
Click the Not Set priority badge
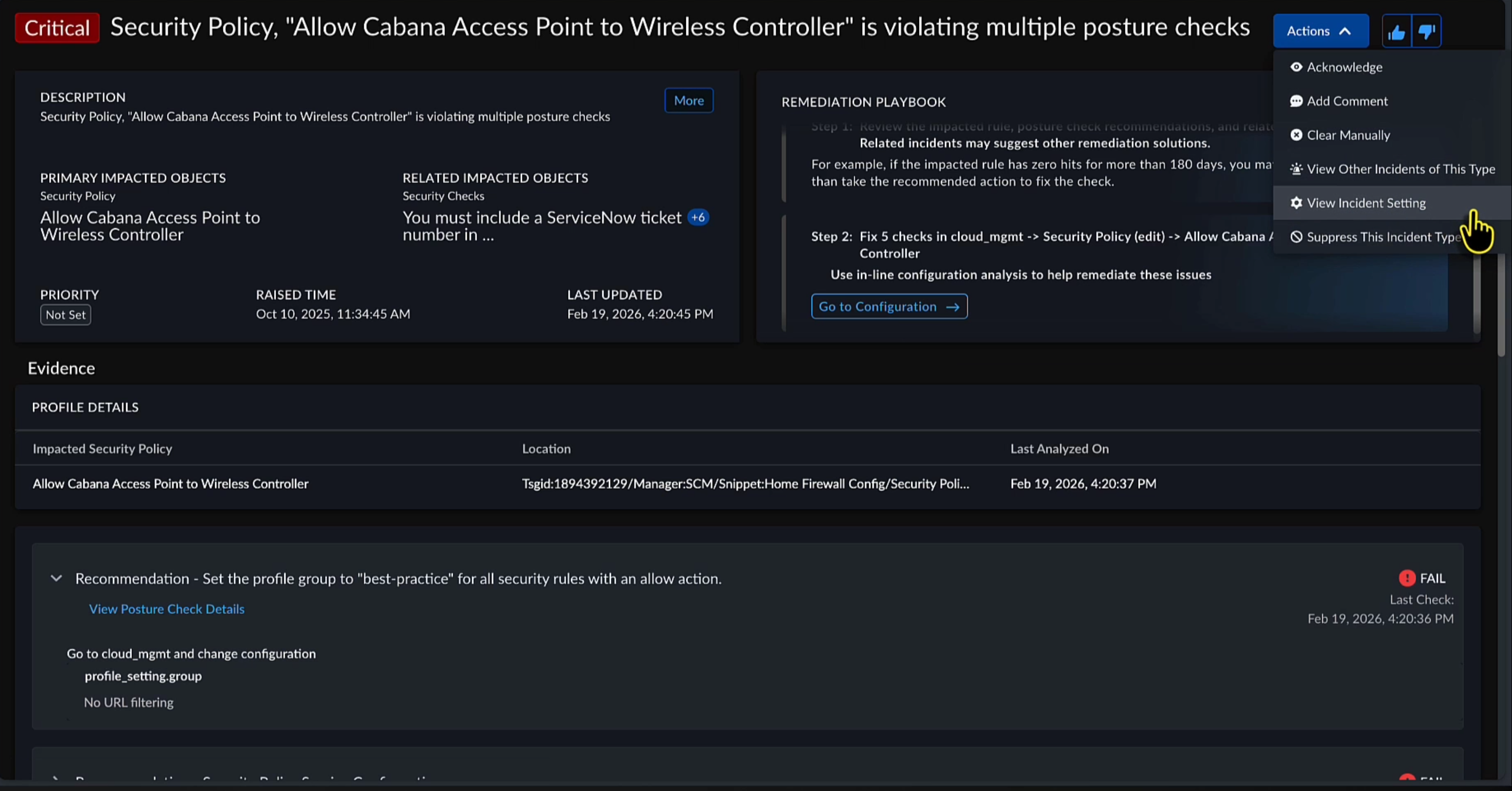(x=66, y=315)
